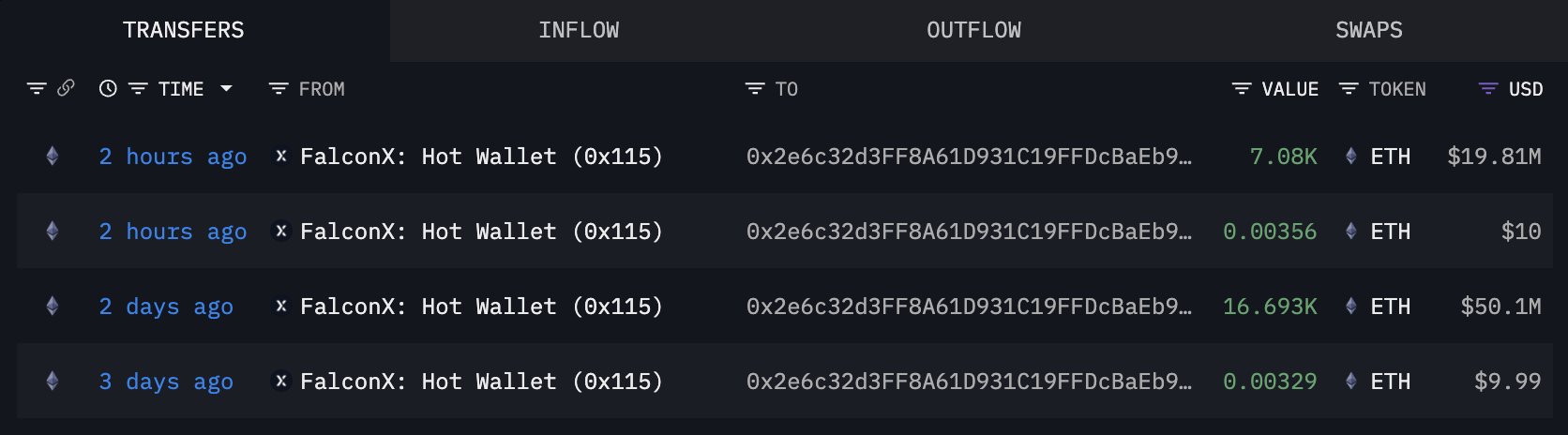Screen dimensions: 1568x435
Task: Click the link chain icon in header
Action: [x=66, y=88]
